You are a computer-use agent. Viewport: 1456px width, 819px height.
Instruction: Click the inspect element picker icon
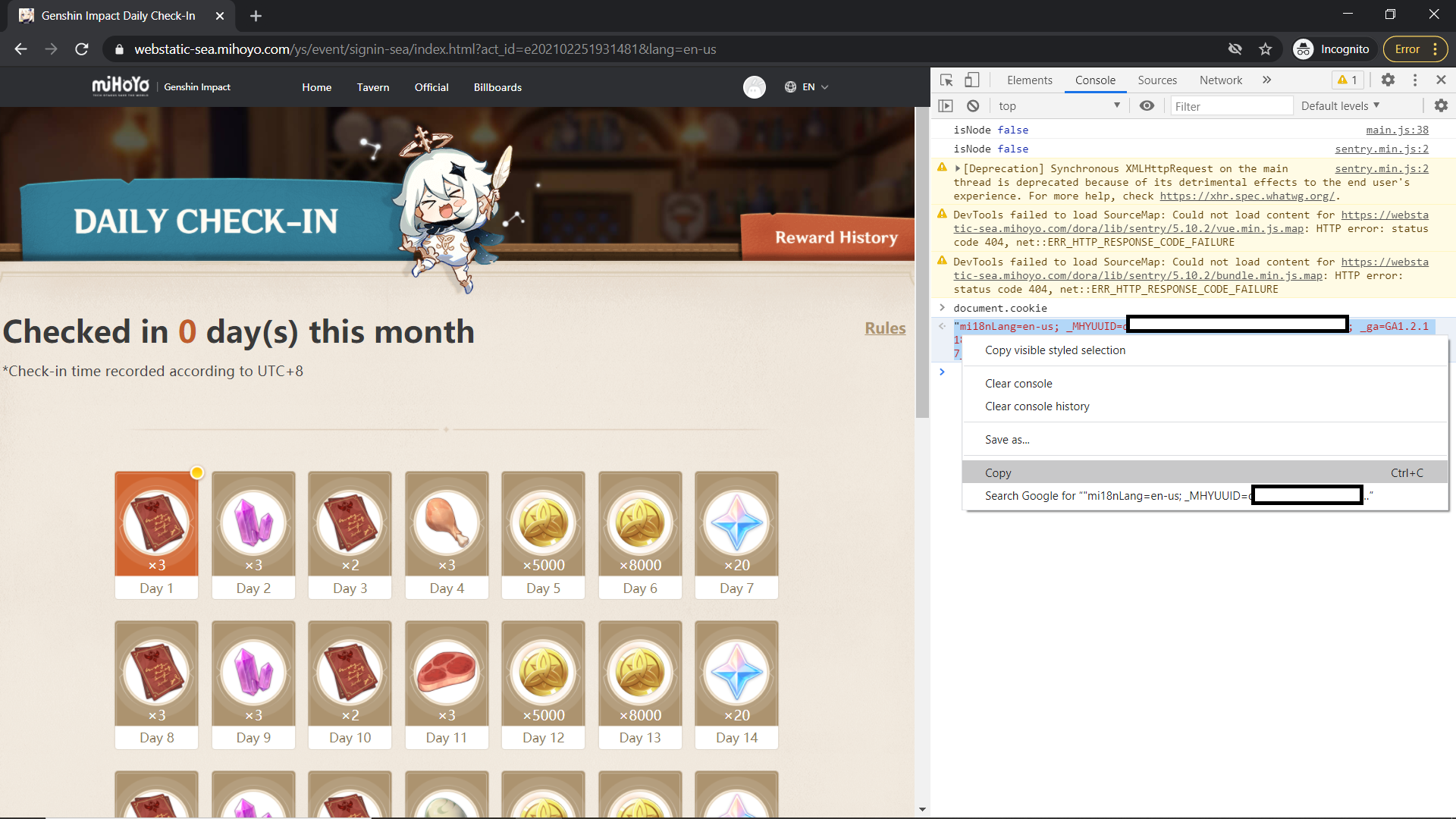click(x=946, y=80)
